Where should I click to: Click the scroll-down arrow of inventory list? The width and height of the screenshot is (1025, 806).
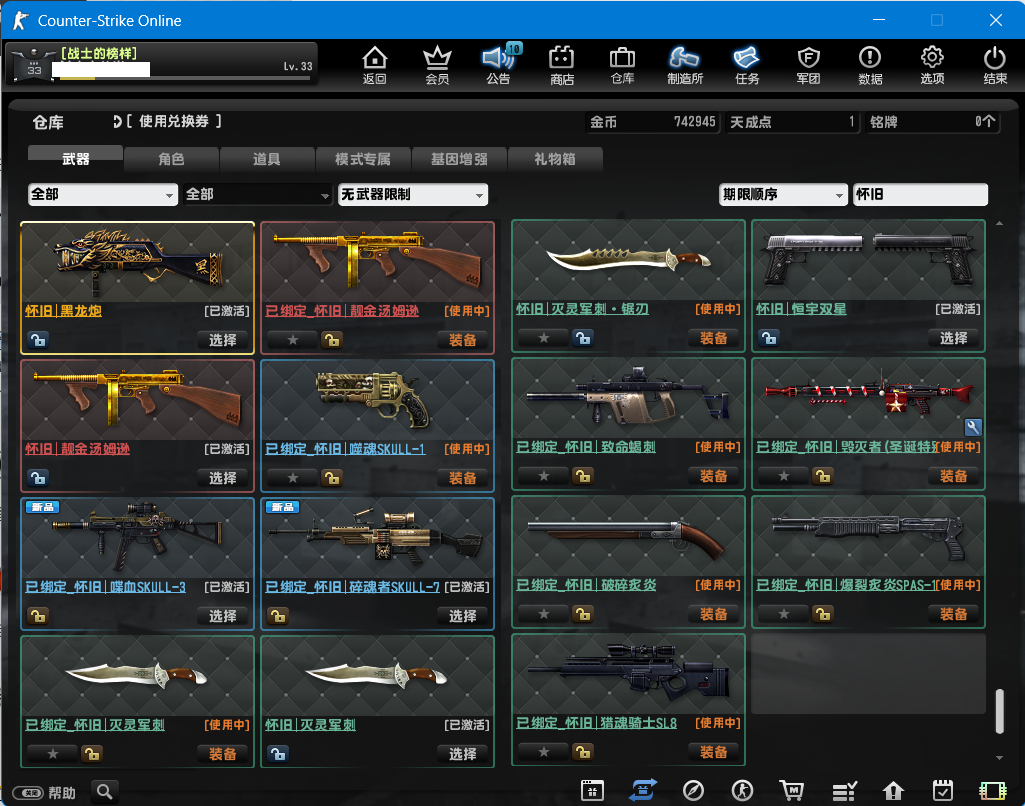click(x=999, y=758)
